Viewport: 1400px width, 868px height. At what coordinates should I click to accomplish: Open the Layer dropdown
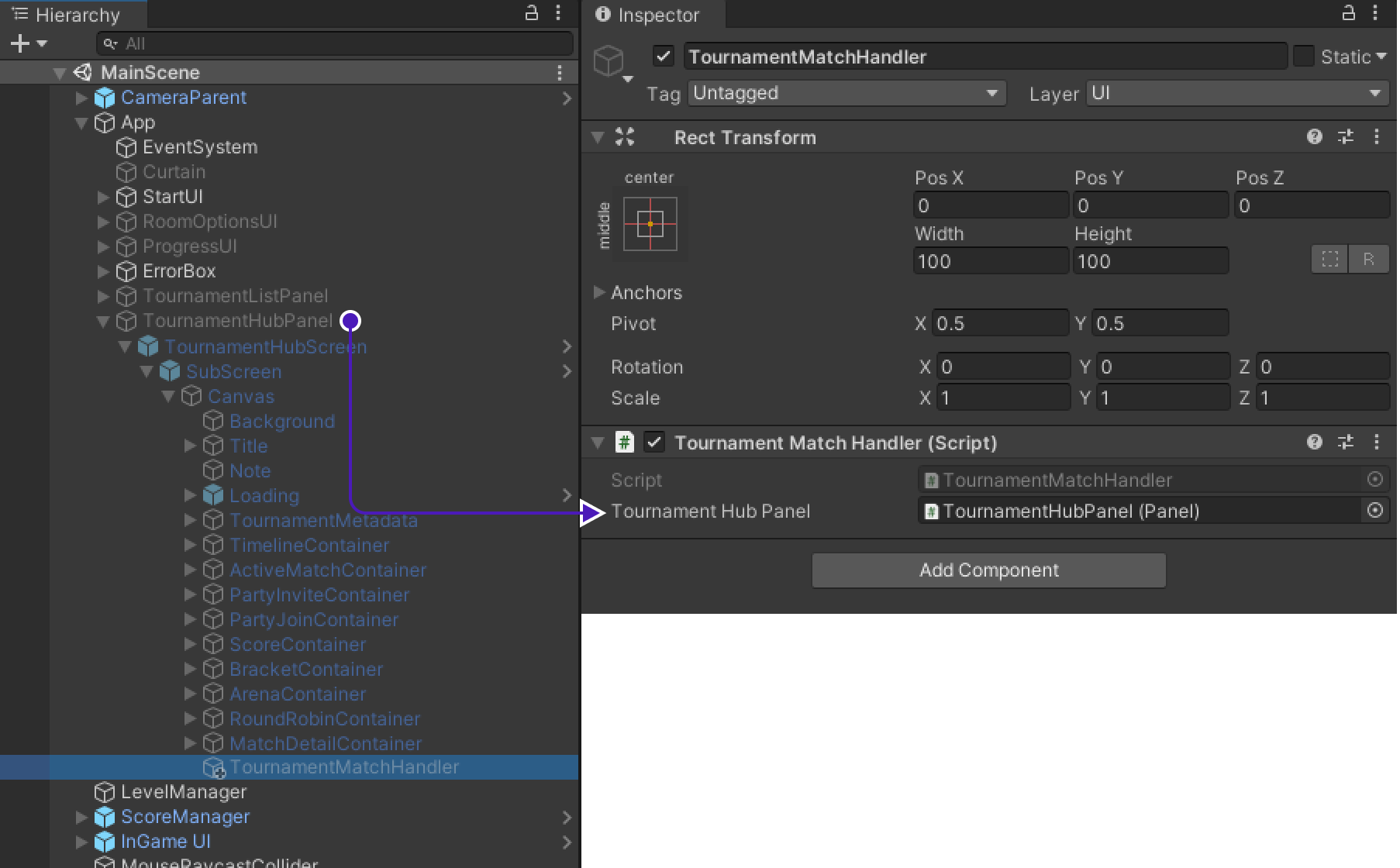[x=1237, y=94]
